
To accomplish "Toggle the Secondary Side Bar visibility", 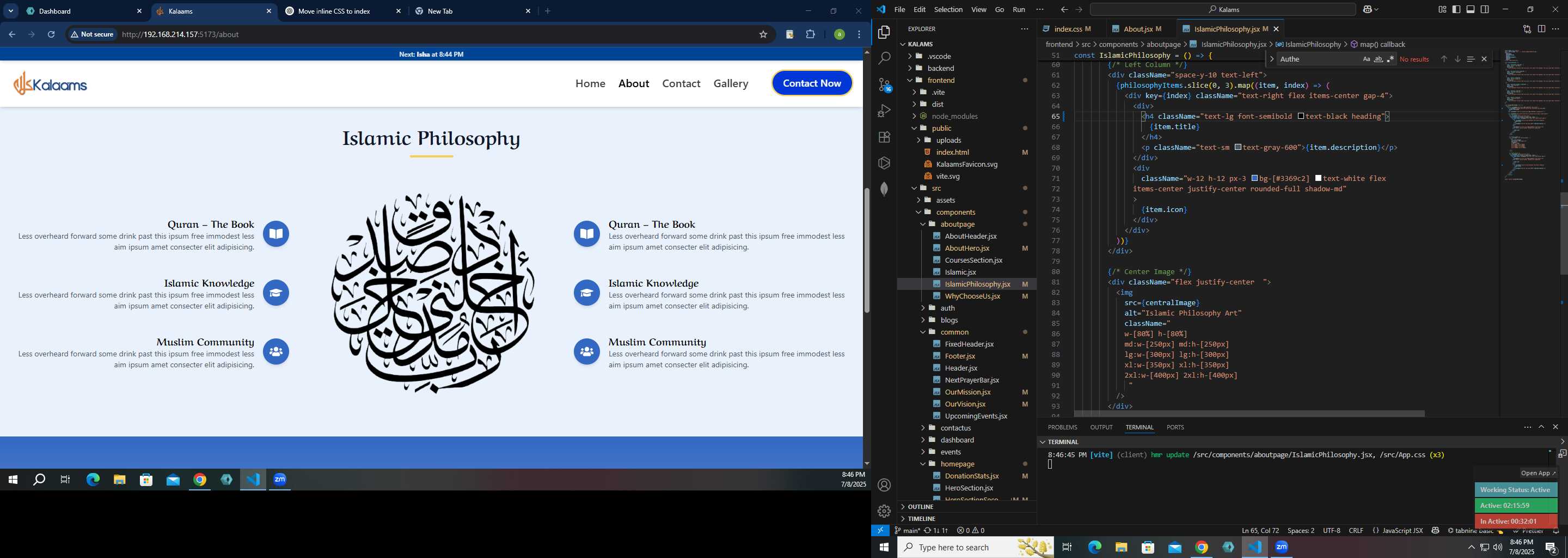I will (x=1485, y=9).
